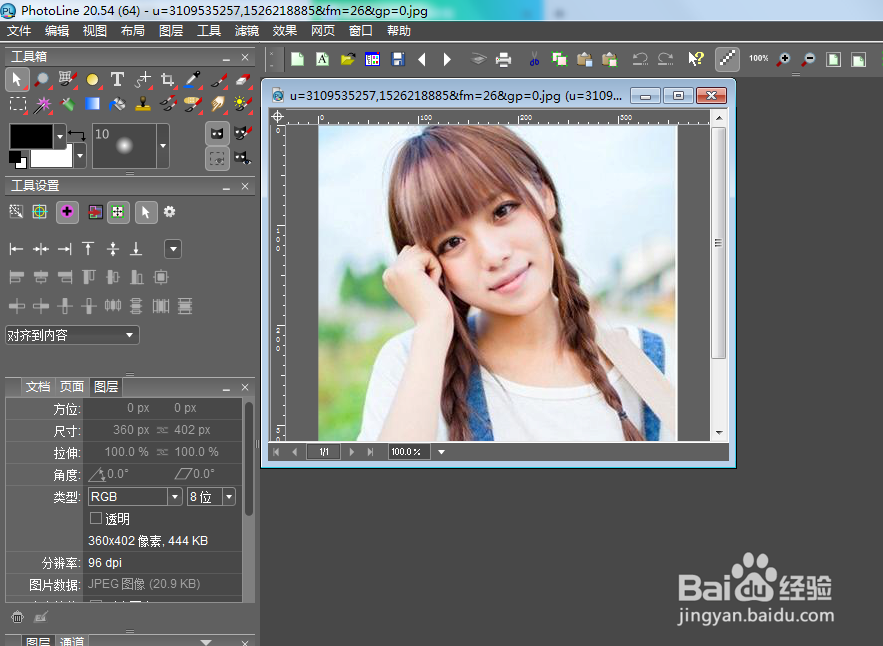Select the magnifier zoom tool in toolbox

[x=41, y=79]
